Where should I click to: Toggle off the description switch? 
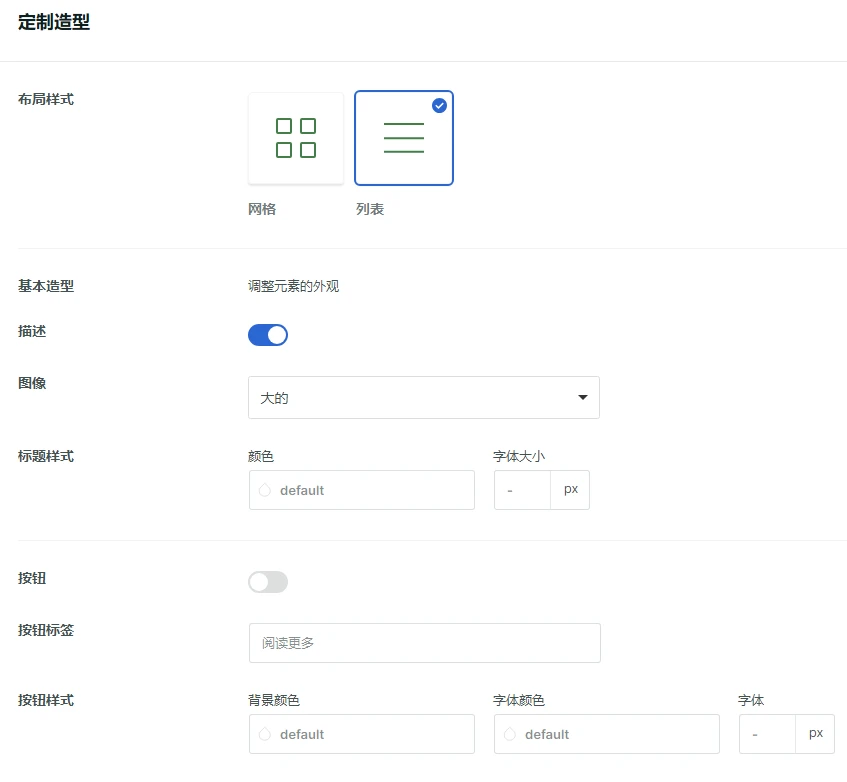267,334
